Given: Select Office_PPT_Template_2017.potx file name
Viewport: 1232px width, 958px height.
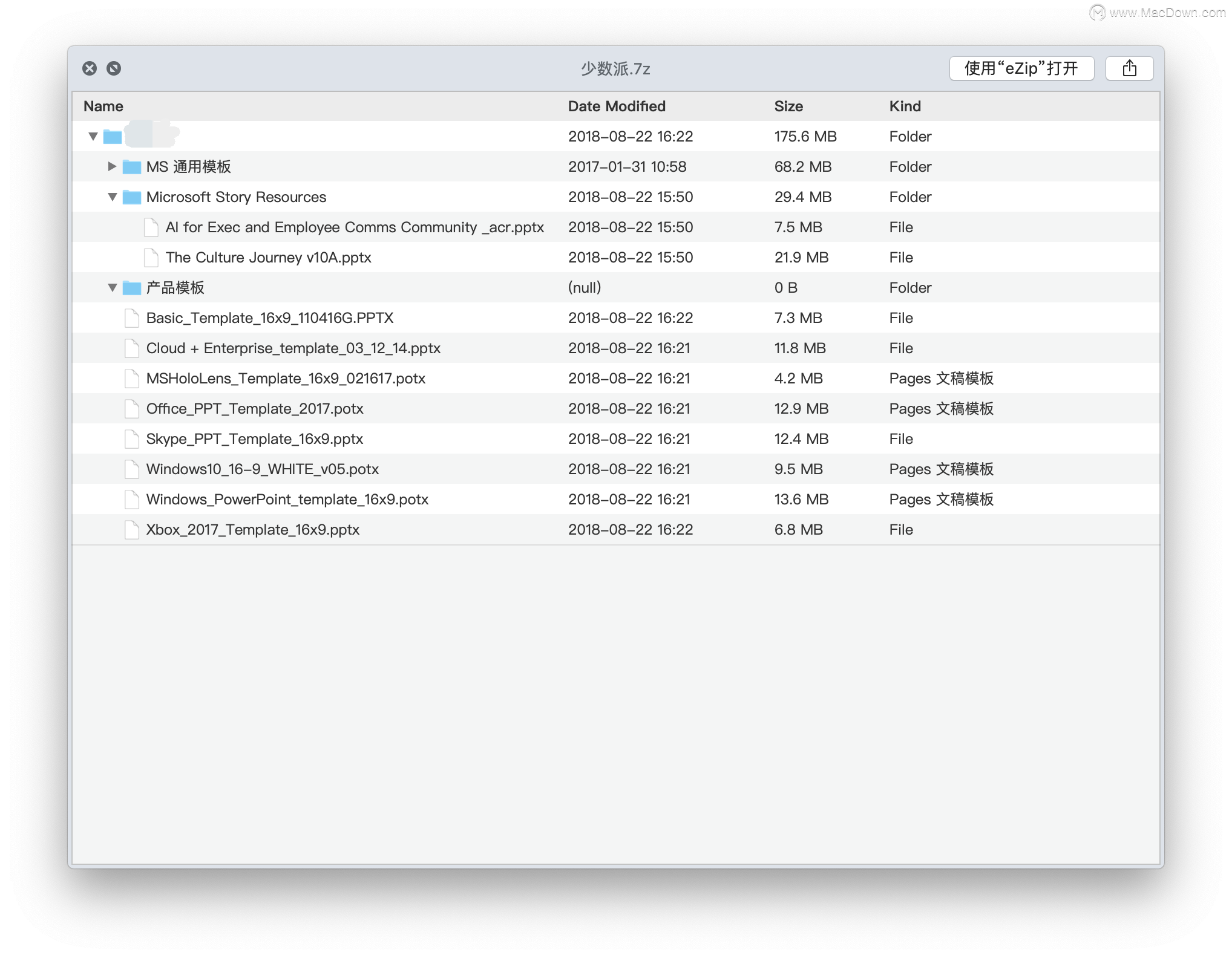Looking at the screenshot, I should tap(255, 409).
